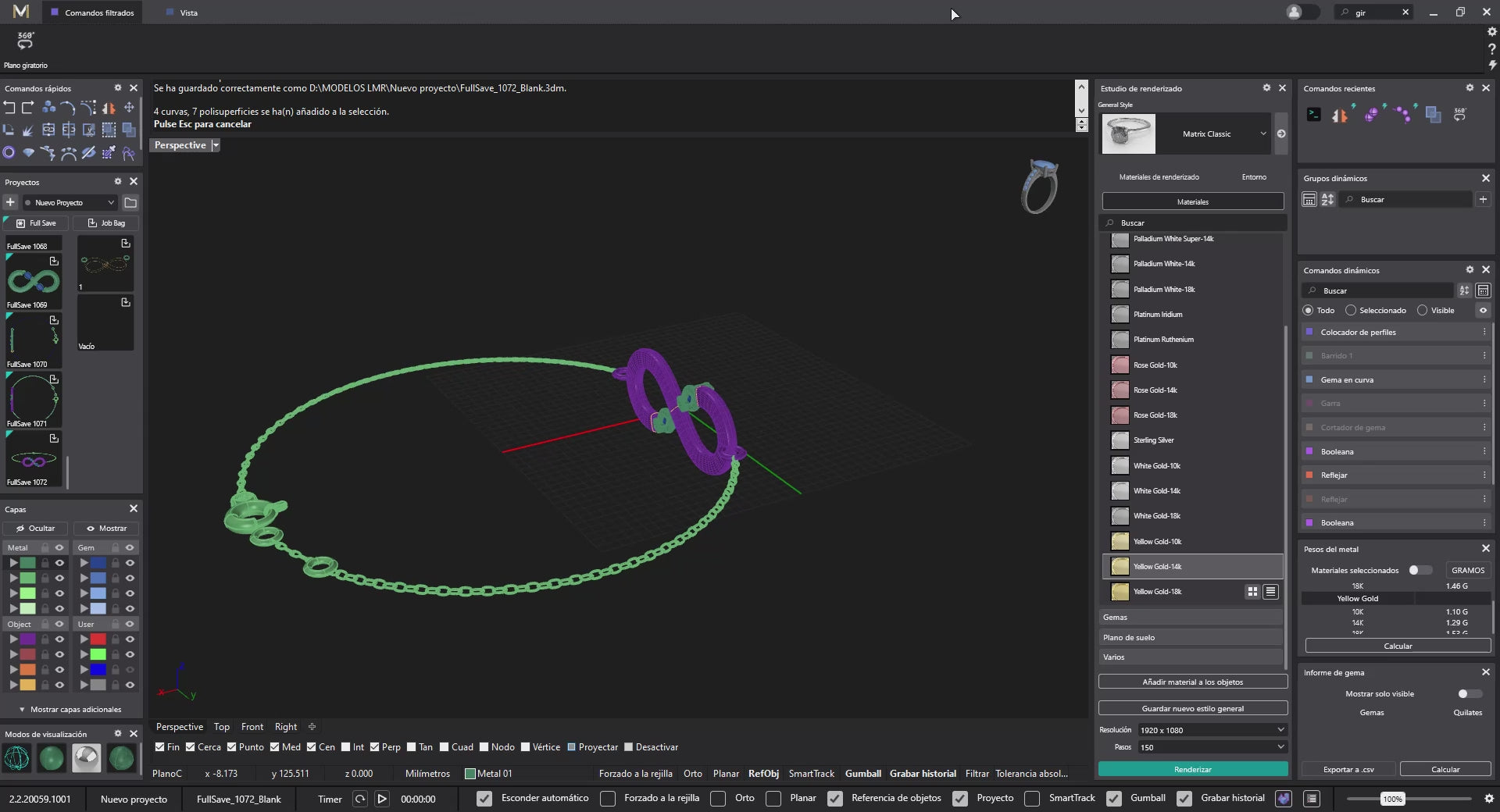Image resolution: width=1500 pixels, height=812 pixels.
Task: Toggle the Esconder automático checkbox
Action: 484,798
